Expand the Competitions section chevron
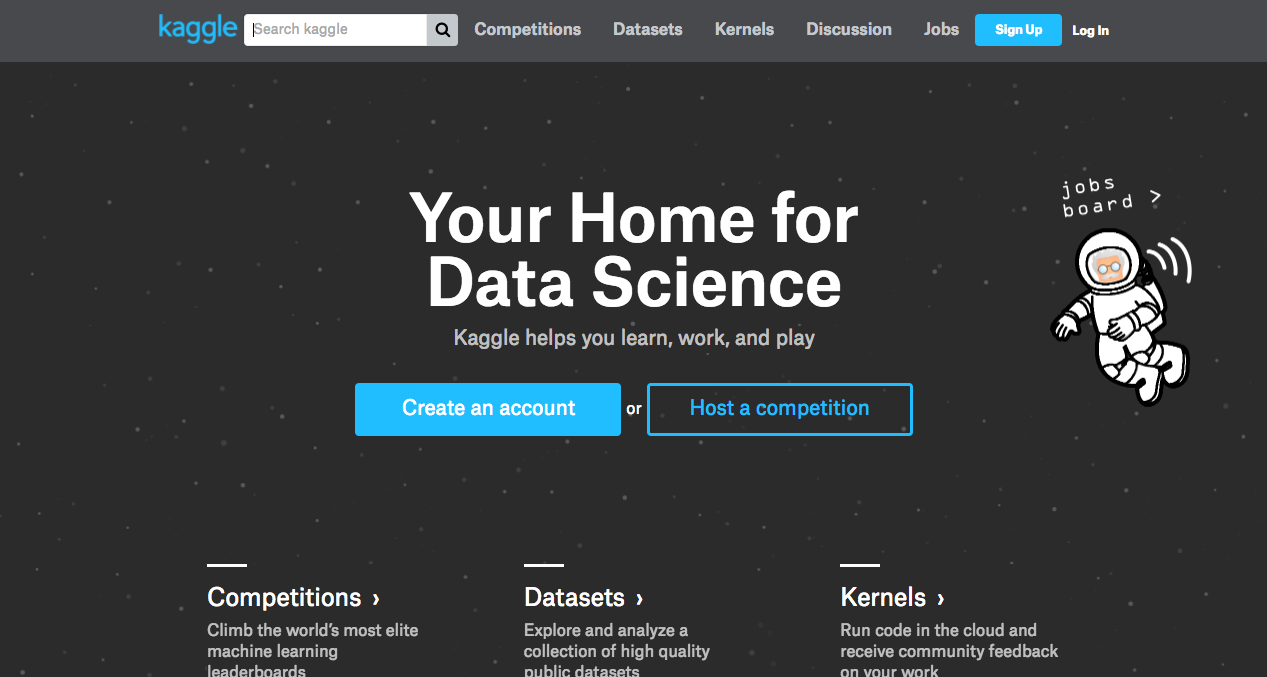1267x677 pixels. (x=378, y=597)
